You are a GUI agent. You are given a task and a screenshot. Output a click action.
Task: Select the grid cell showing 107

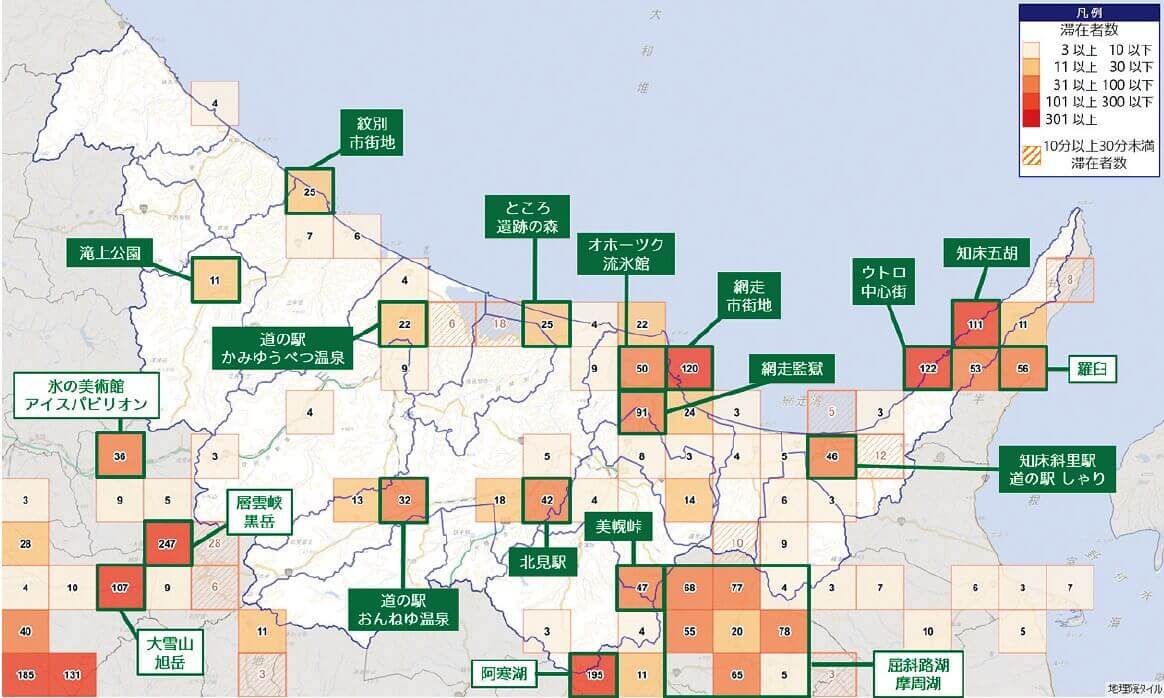120,588
